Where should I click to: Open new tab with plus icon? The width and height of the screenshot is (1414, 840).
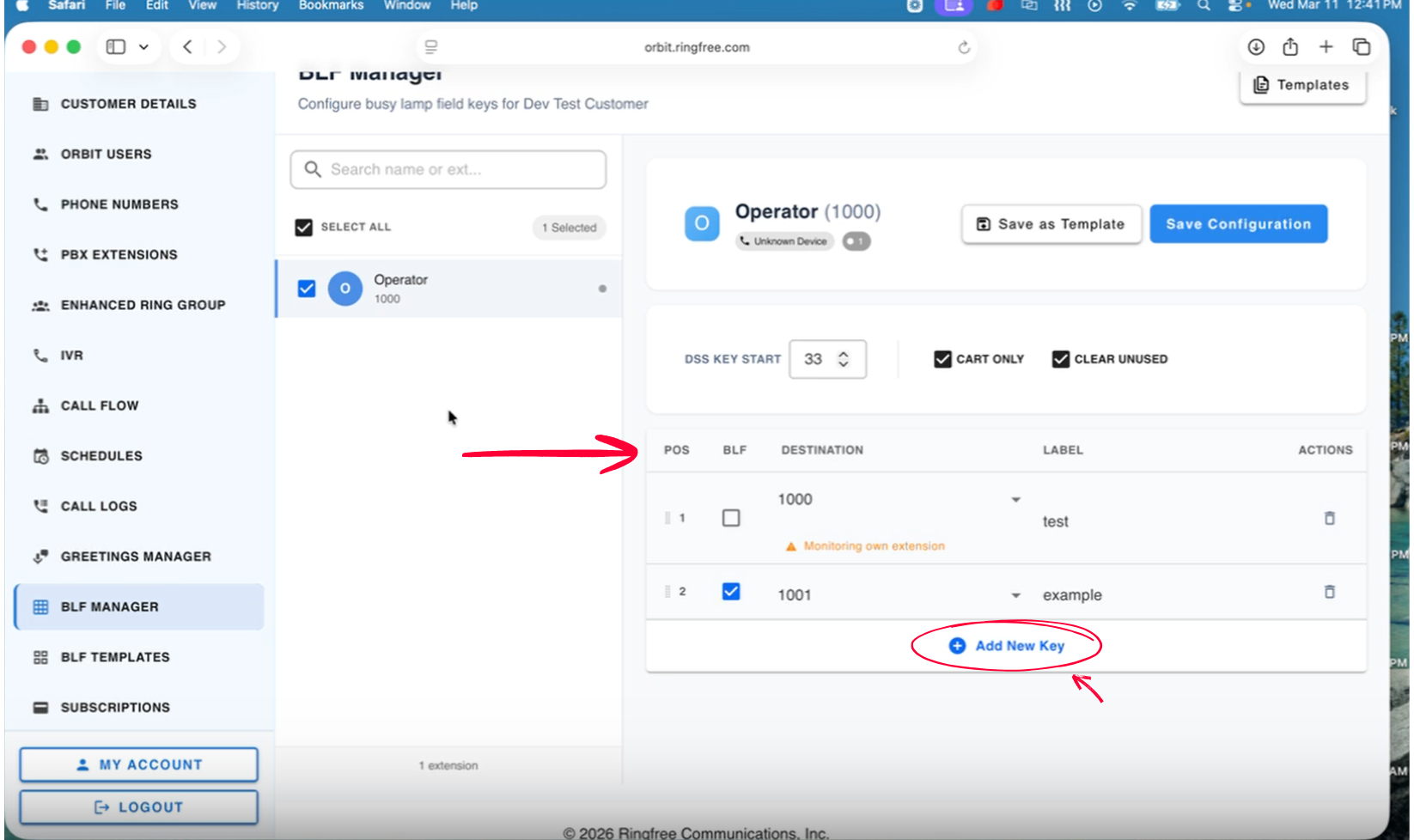1326,47
